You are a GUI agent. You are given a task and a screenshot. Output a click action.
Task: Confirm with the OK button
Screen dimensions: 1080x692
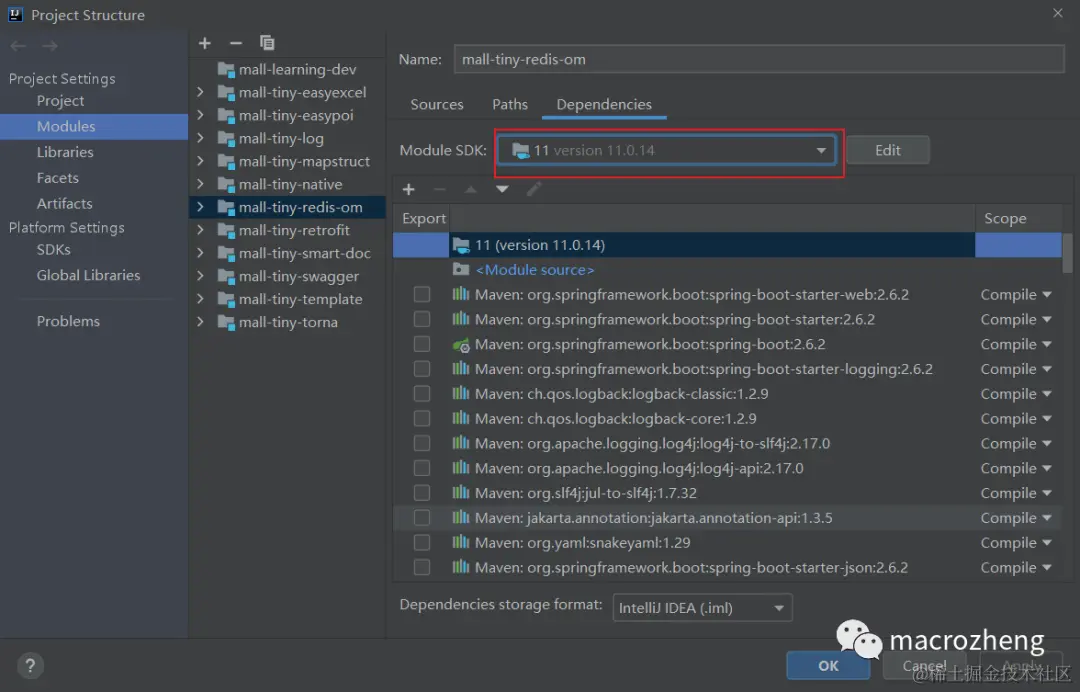coord(828,666)
